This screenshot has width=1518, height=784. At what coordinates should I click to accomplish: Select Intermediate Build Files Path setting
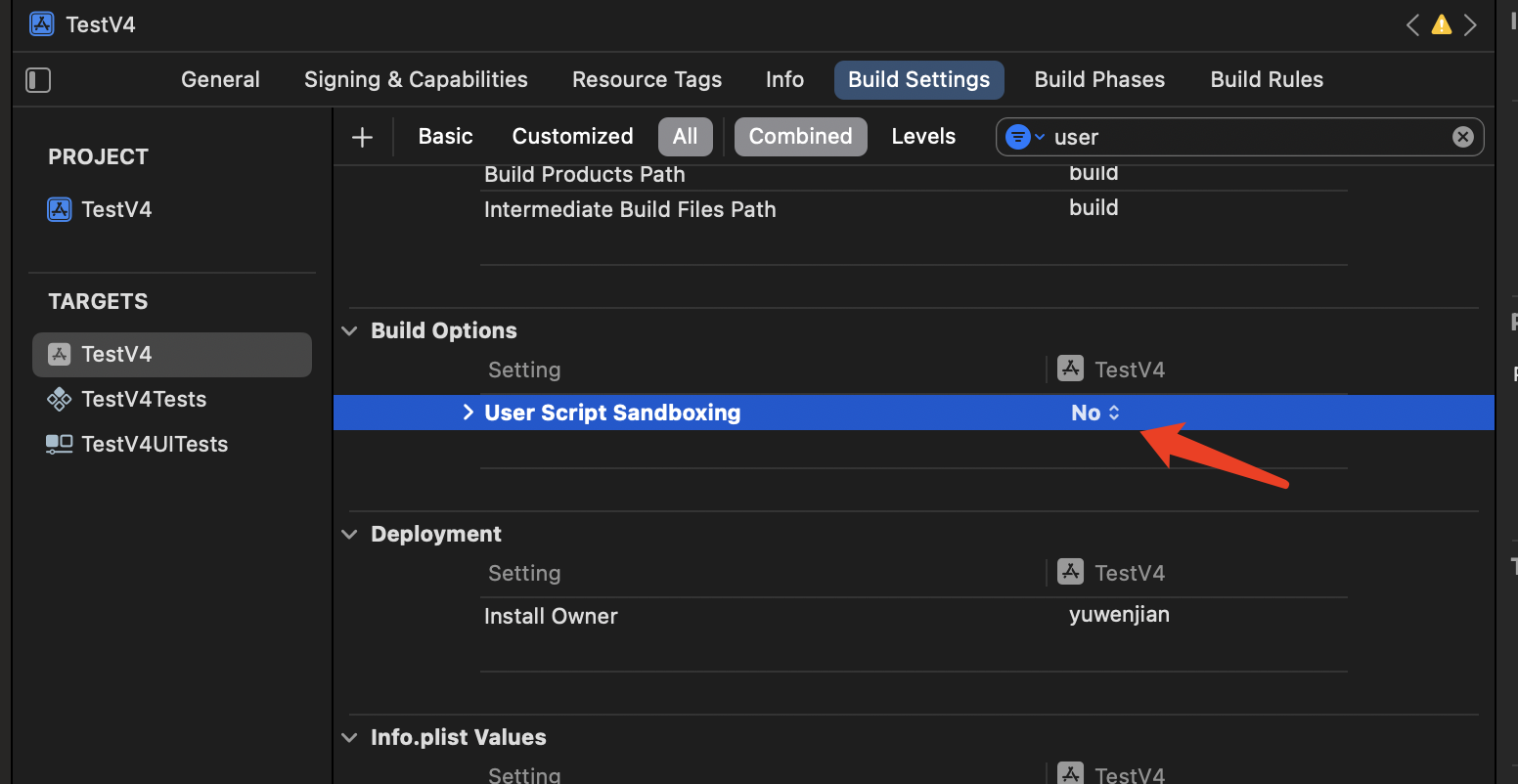click(x=630, y=209)
